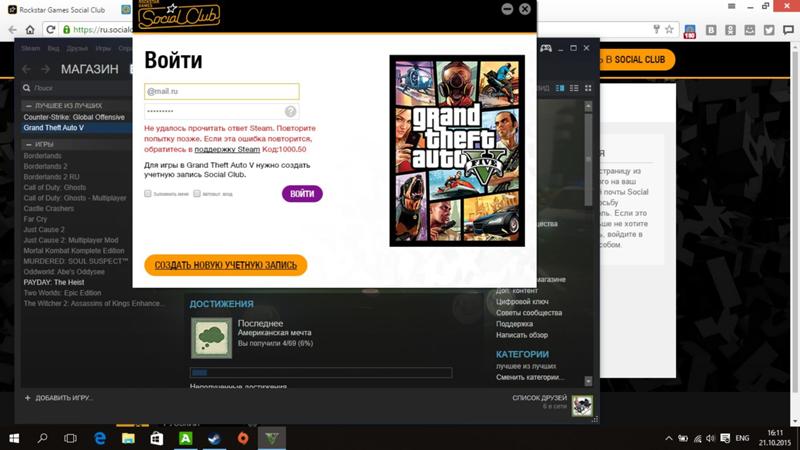Click Поддержка link in Steam sidebar
This screenshot has width=800, height=450.
[x=514, y=324]
